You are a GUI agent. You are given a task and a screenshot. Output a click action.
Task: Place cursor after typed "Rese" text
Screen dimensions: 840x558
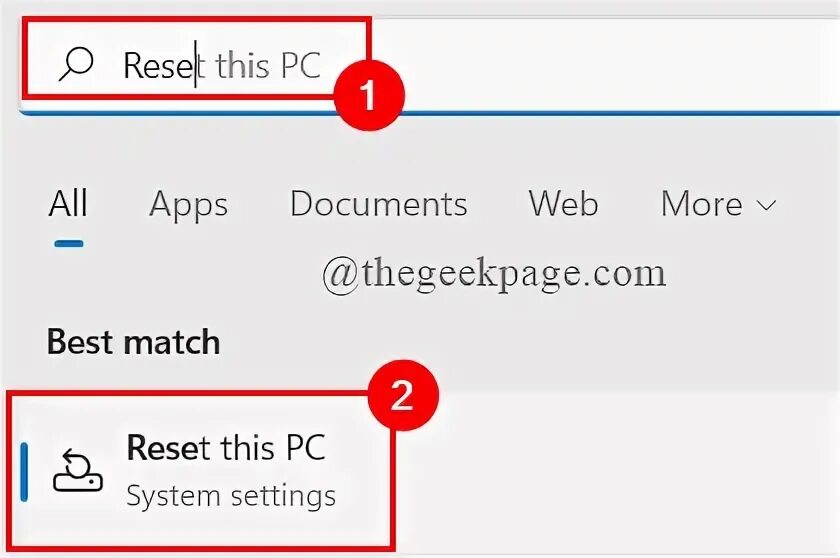(196, 65)
